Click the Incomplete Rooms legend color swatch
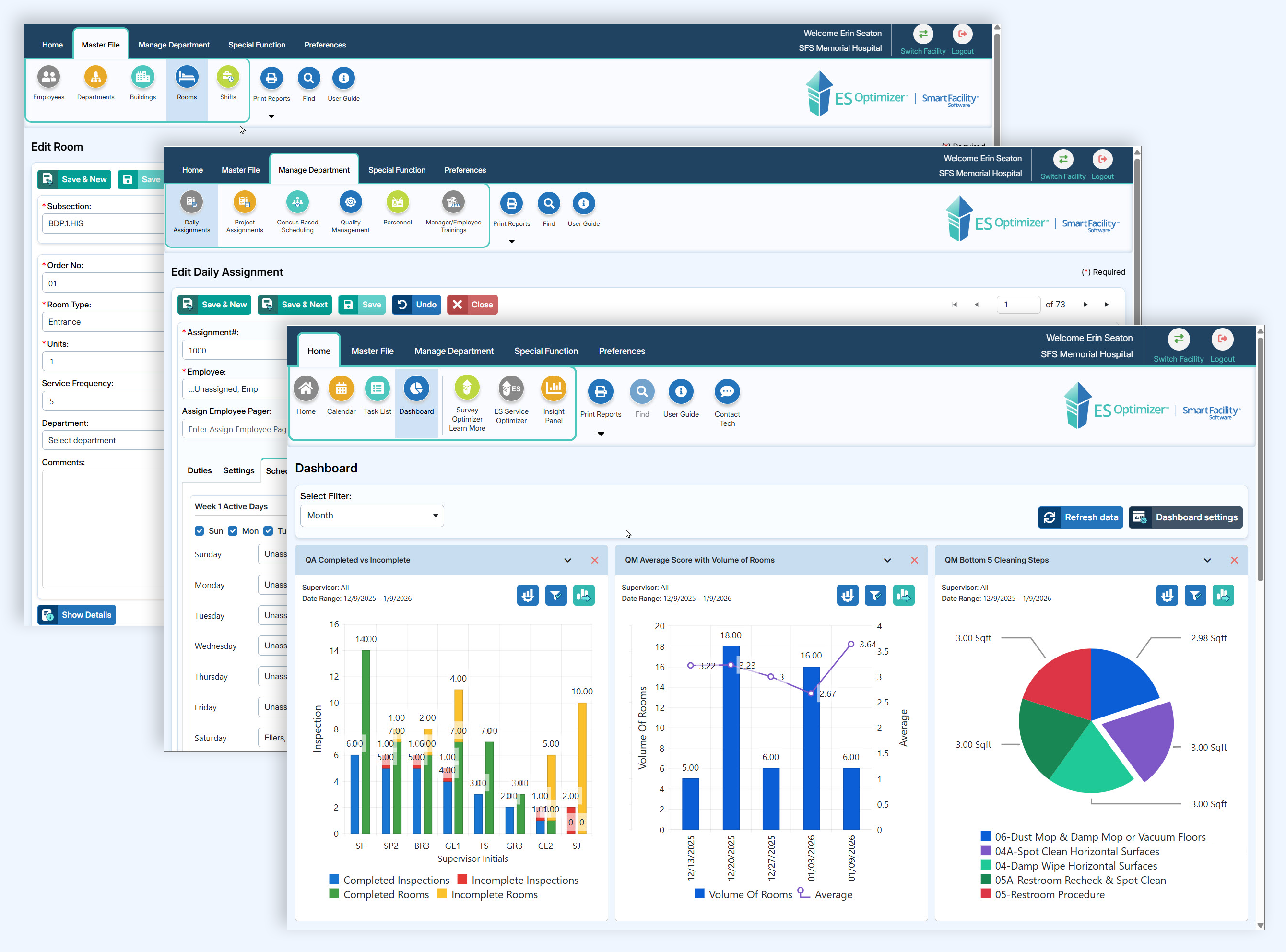The height and width of the screenshot is (952, 1286). tap(442, 894)
